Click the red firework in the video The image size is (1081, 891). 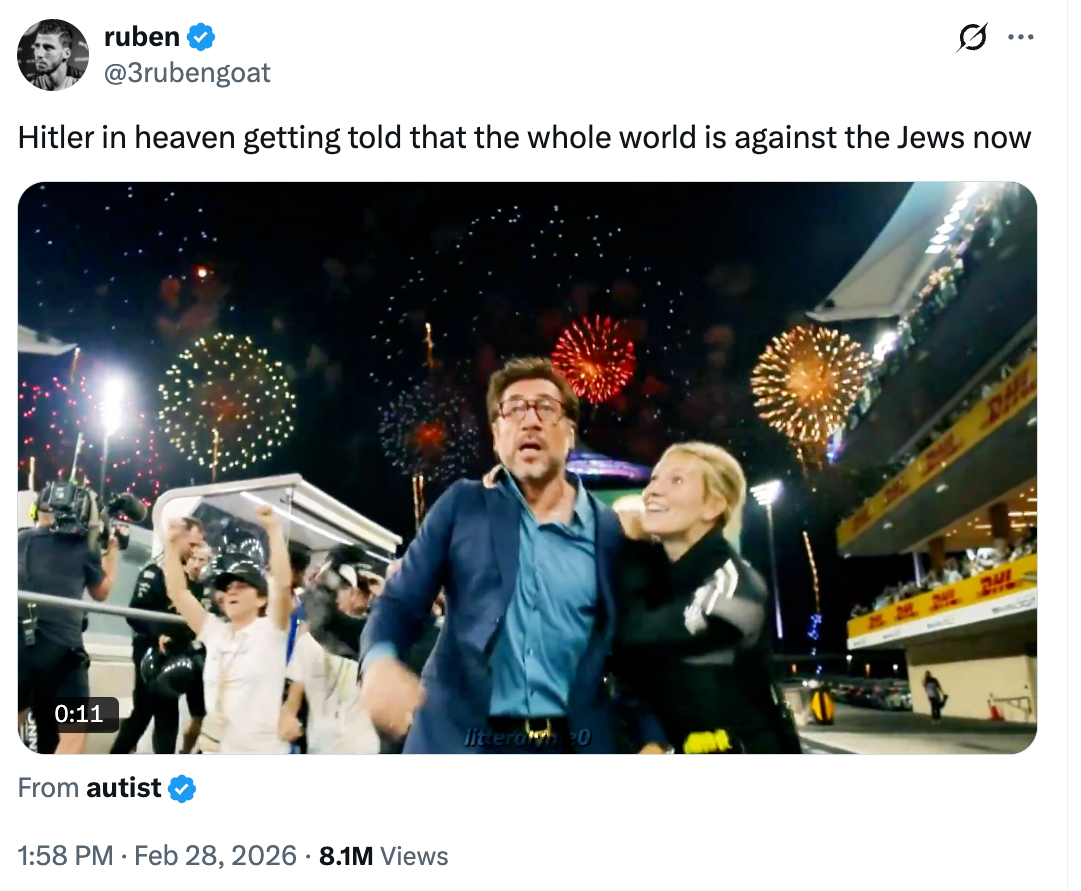pyautogui.click(x=593, y=358)
